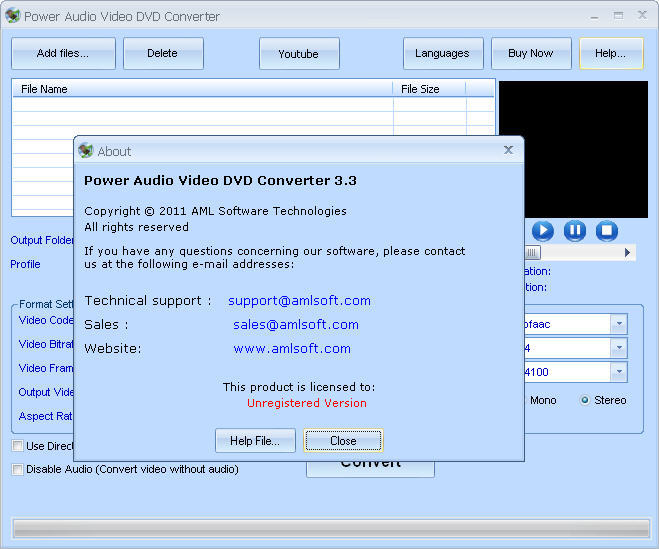Expand the audio codec dropdown showing faac
Viewport: 659px width, 549px height.
click(x=619, y=324)
